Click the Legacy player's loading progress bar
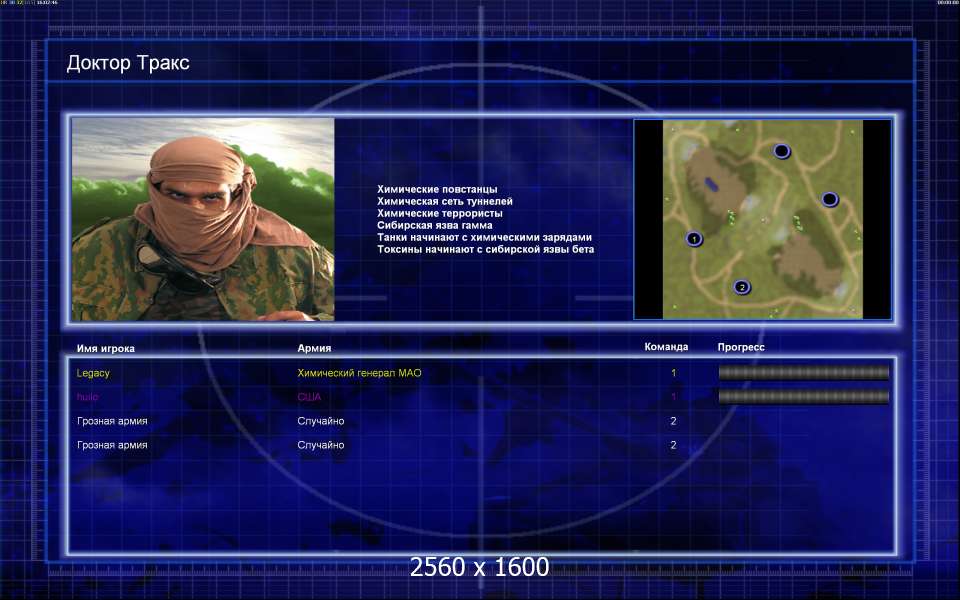 click(x=803, y=373)
